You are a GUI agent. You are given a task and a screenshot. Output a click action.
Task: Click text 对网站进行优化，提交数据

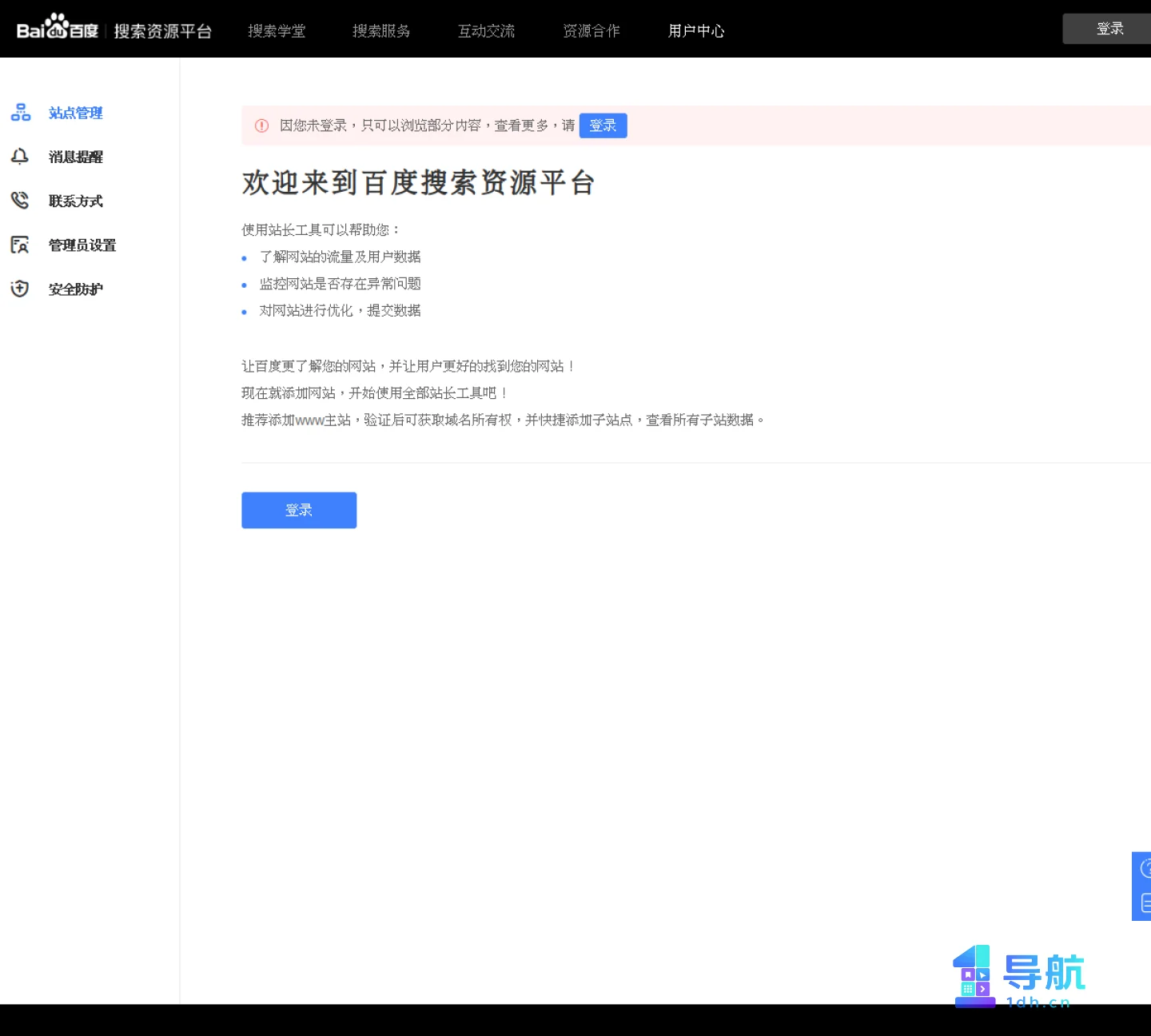pyautogui.click(x=340, y=310)
